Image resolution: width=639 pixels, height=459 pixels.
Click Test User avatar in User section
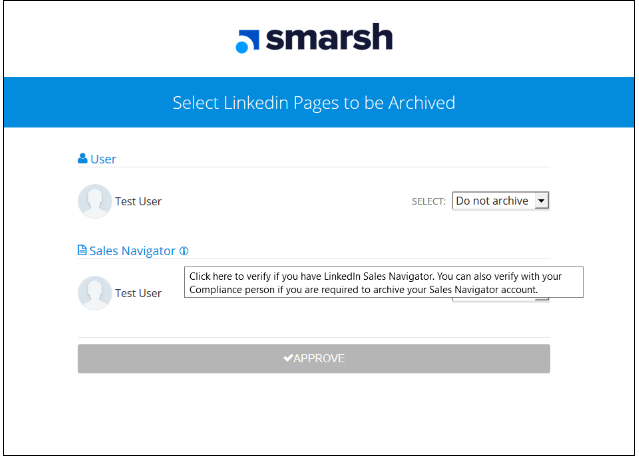(95, 201)
